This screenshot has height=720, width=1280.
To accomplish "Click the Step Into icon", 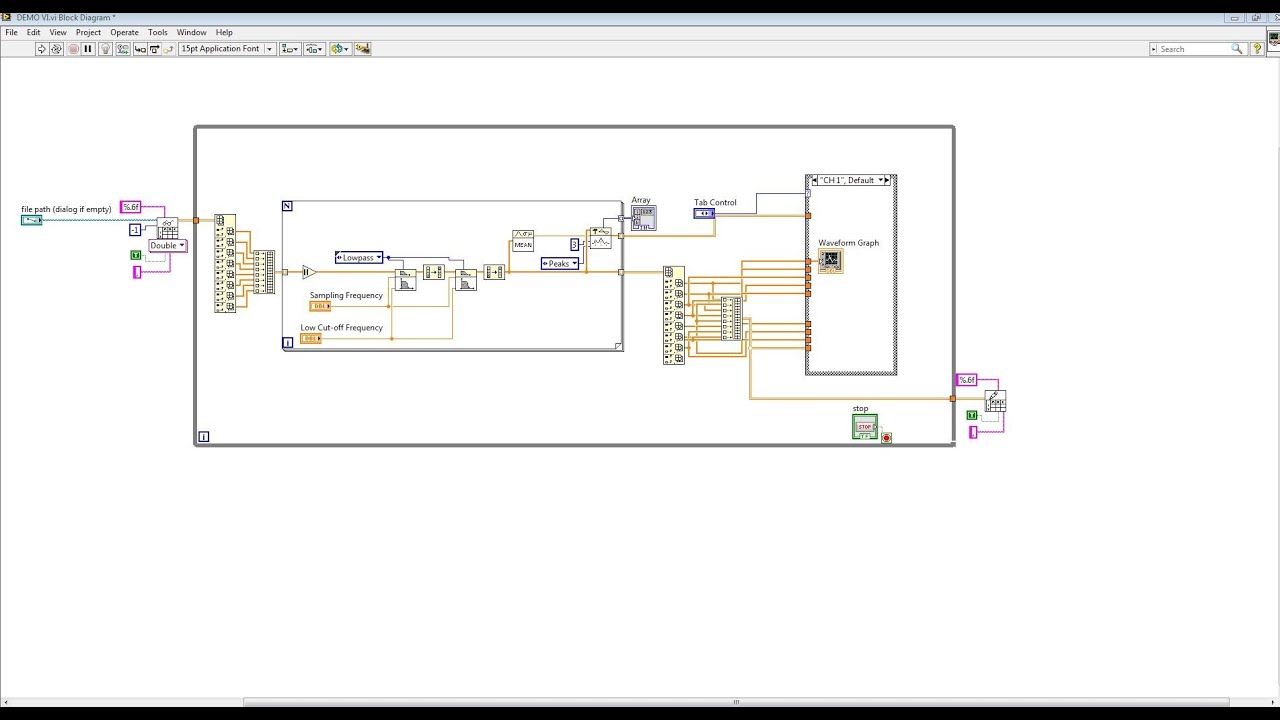I will (140, 48).
